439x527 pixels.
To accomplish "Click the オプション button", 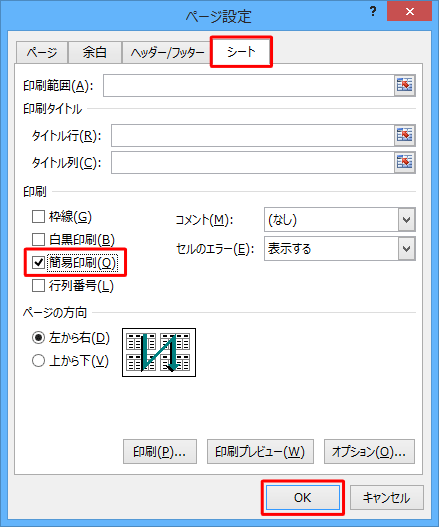I will click(x=369, y=451).
